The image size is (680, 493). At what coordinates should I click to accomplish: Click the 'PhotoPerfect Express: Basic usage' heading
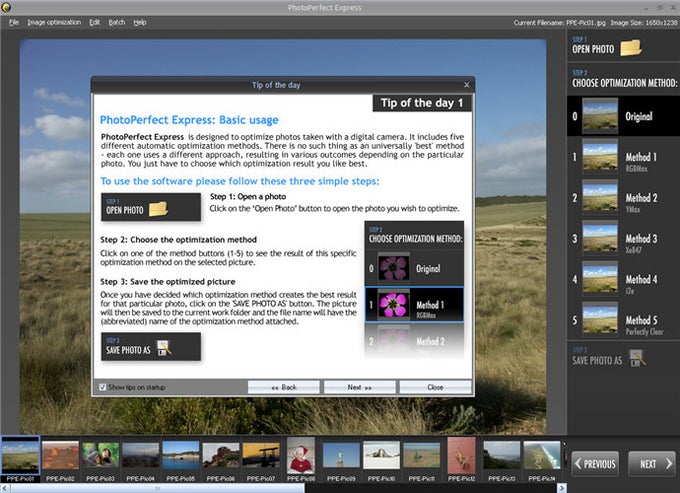189,120
